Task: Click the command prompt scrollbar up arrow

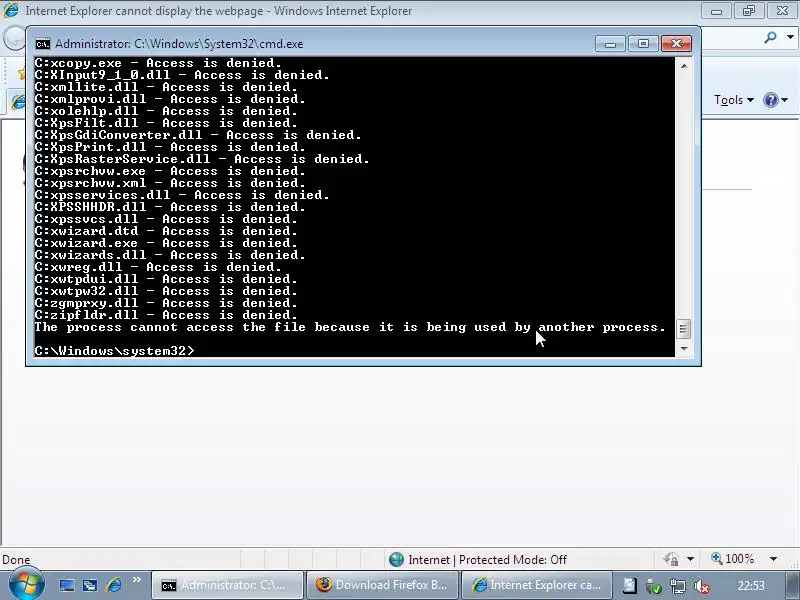Action: click(684, 66)
